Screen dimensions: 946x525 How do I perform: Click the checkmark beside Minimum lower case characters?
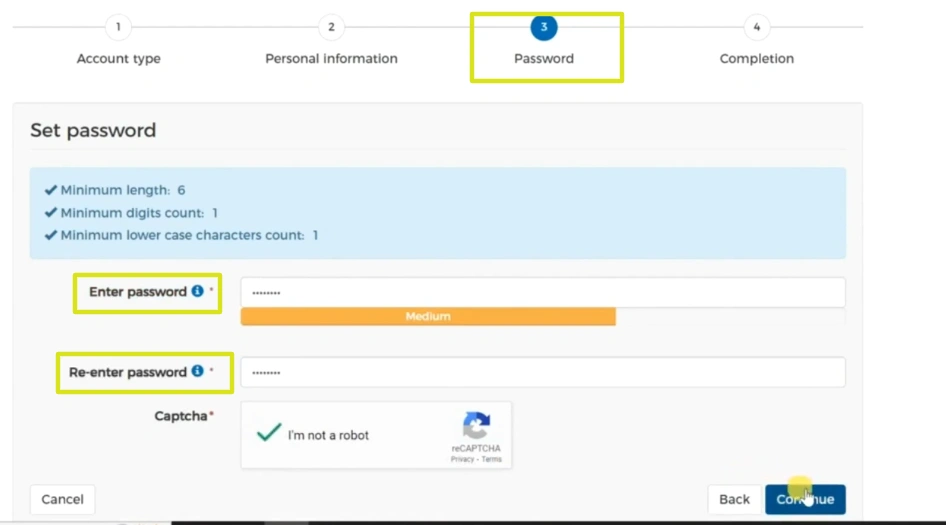coord(51,236)
